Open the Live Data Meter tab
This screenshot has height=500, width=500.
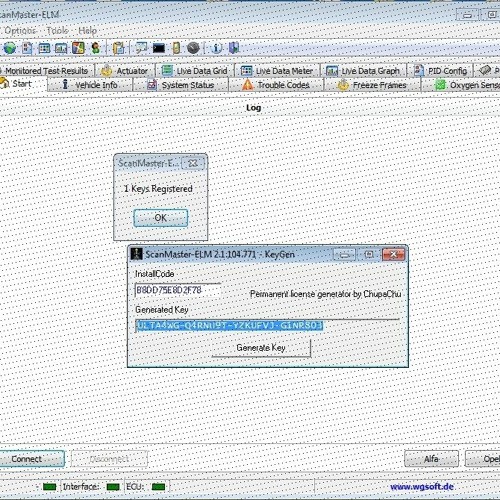pyautogui.click(x=277, y=71)
